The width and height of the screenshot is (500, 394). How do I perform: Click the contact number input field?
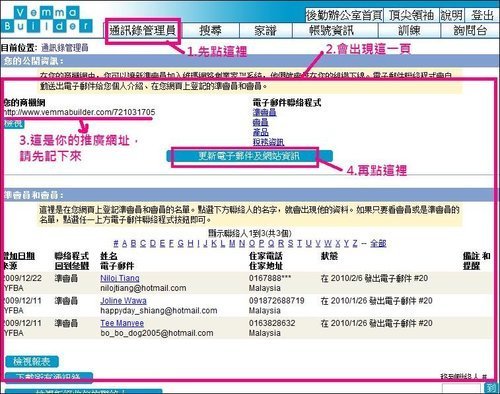click(x=462, y=388)
